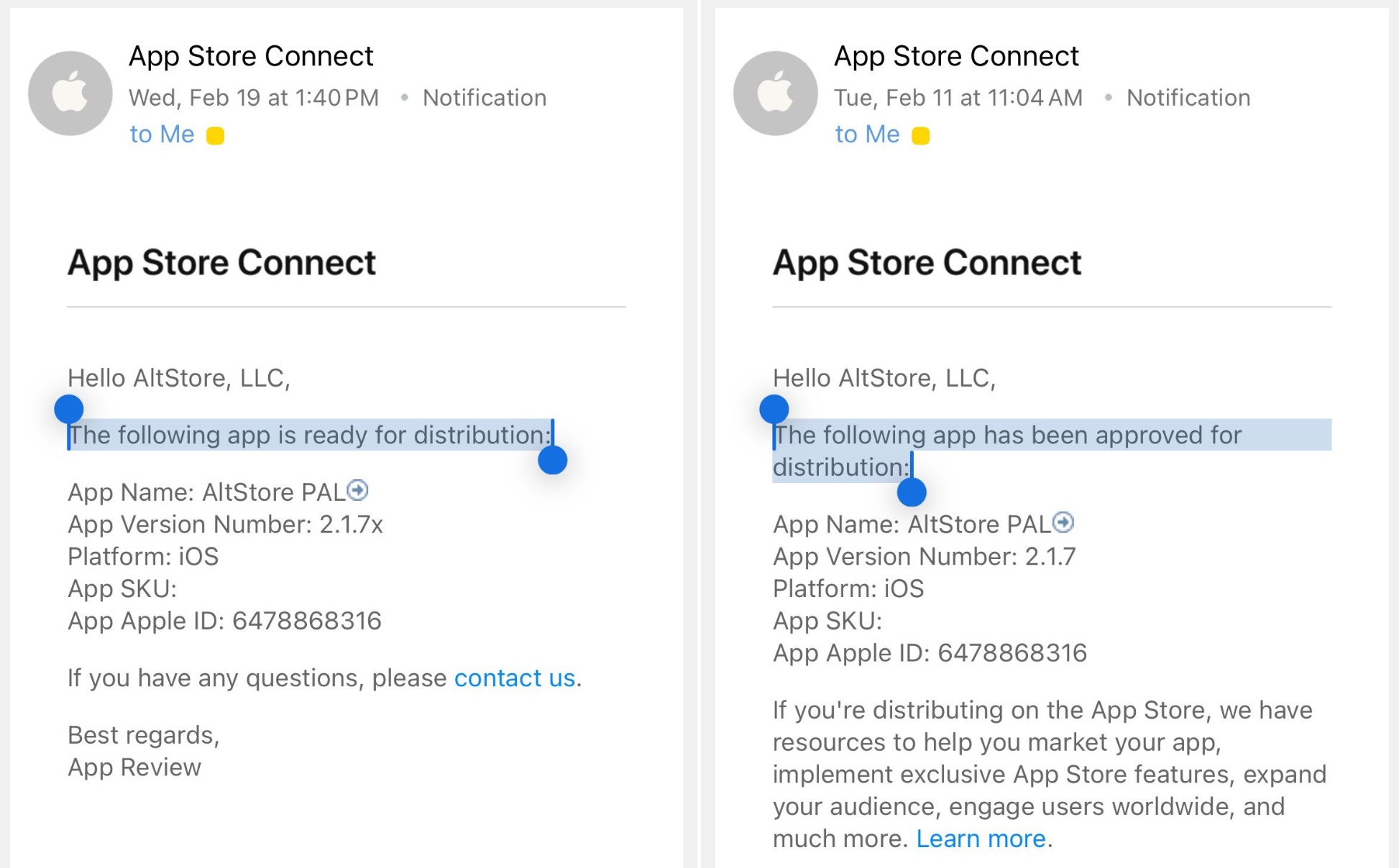The height and width of the screenshot is (868, 1399).
Task: Tap the yellow flag next to "to Me" in the Feb 11 email
Action: point(921,136)
